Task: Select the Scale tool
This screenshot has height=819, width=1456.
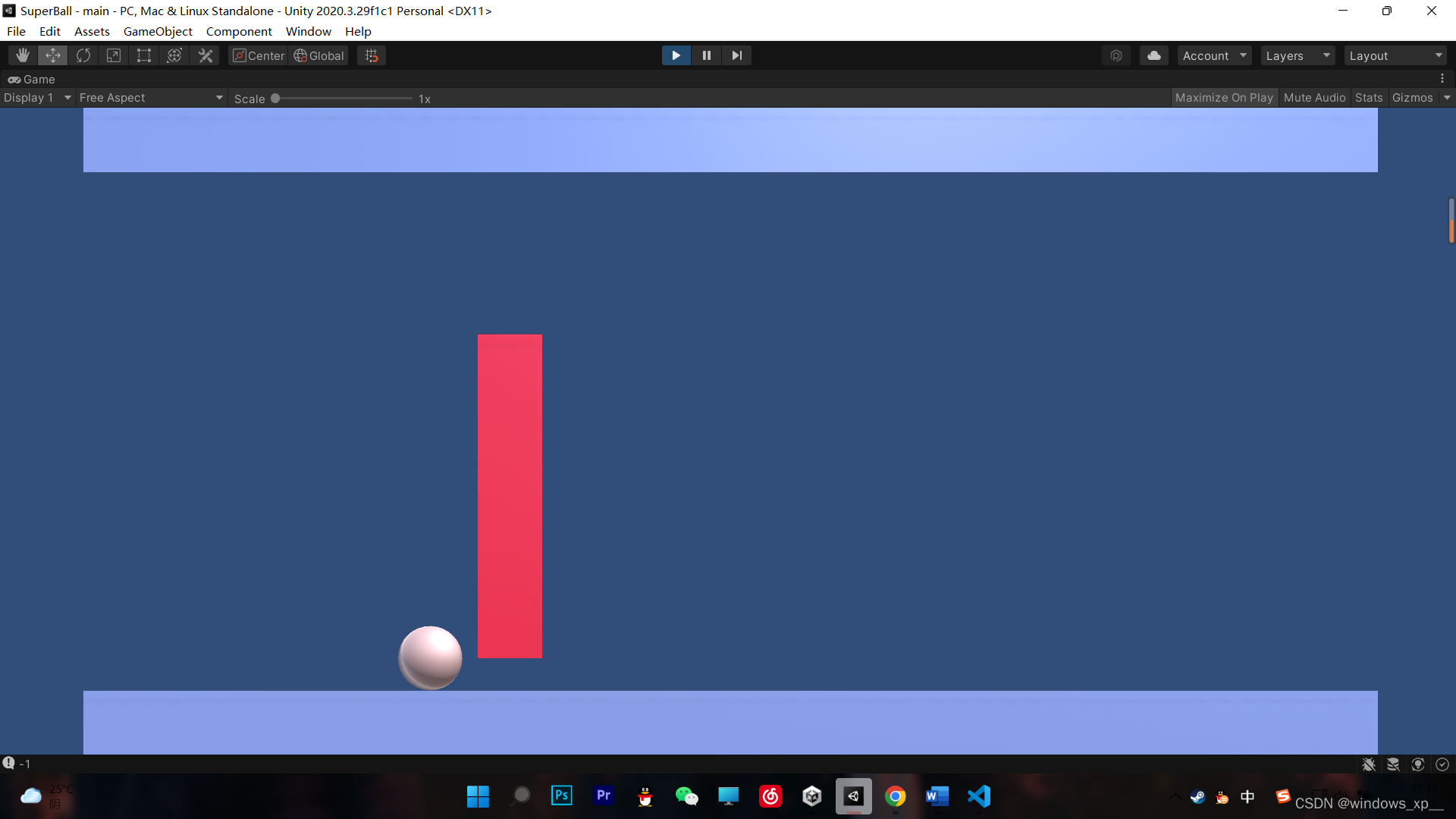Action: pyautogui.click(x=114, y=55)
